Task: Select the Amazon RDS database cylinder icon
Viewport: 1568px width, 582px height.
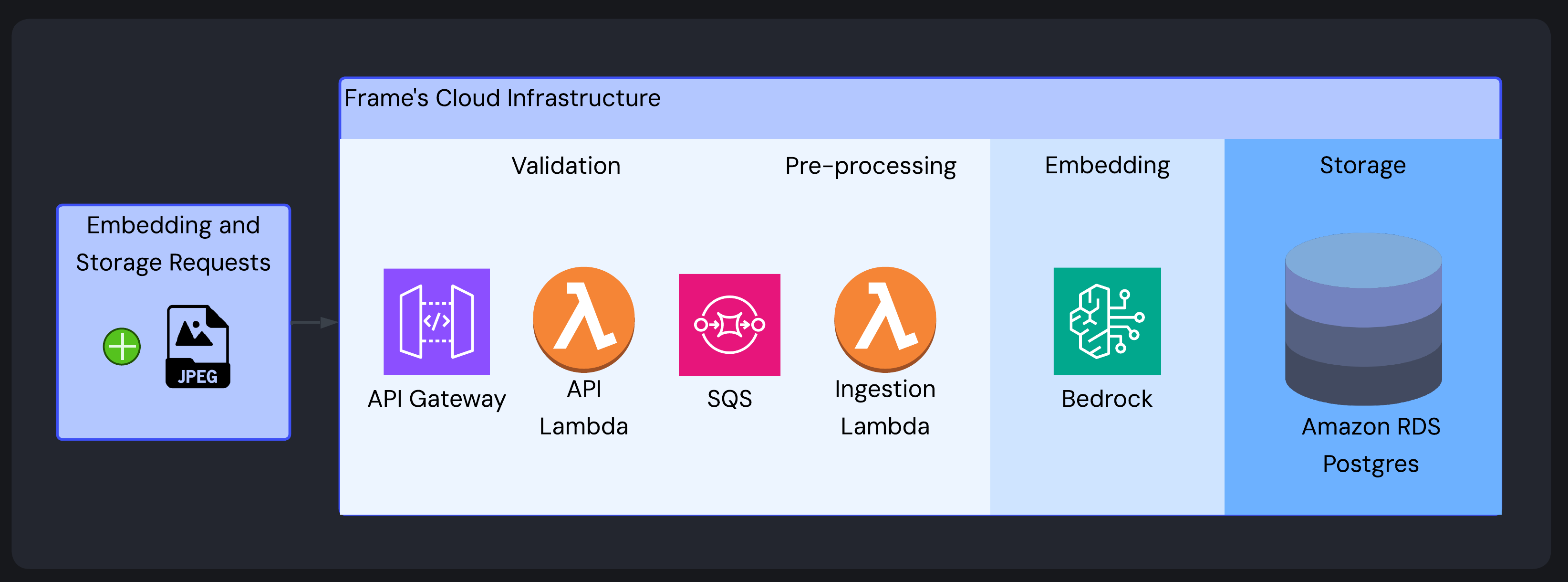Action: coord(1363,319)
